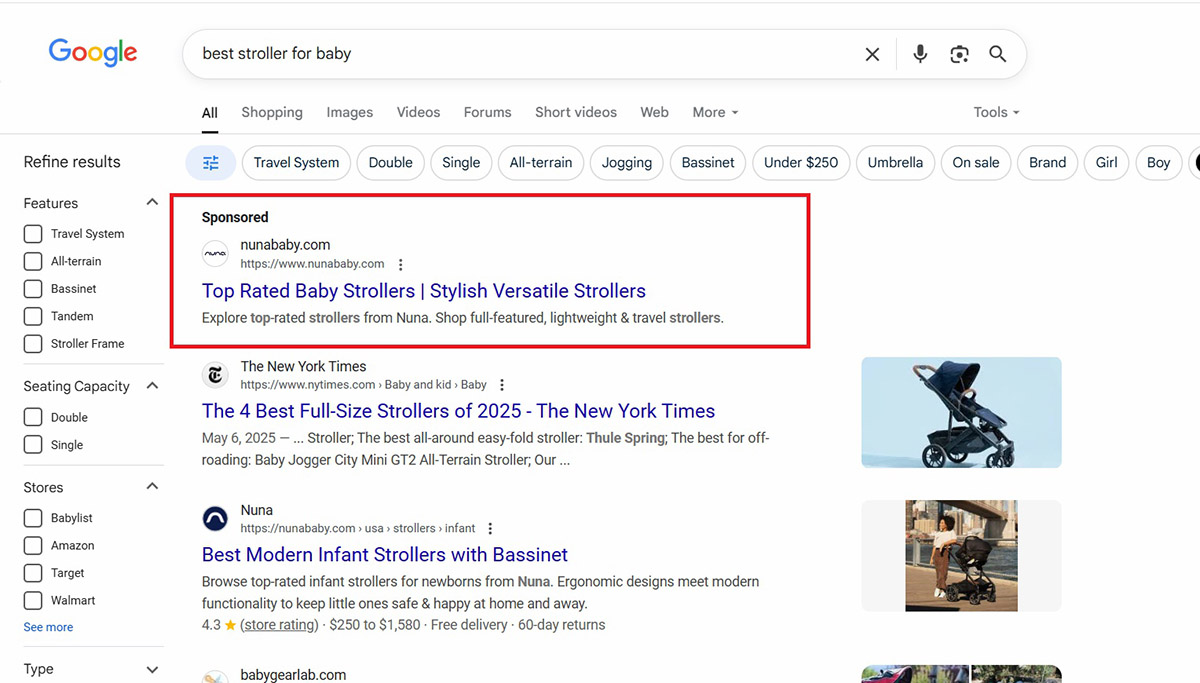Check the Bassinet feature checkbox

coord(34,288)
